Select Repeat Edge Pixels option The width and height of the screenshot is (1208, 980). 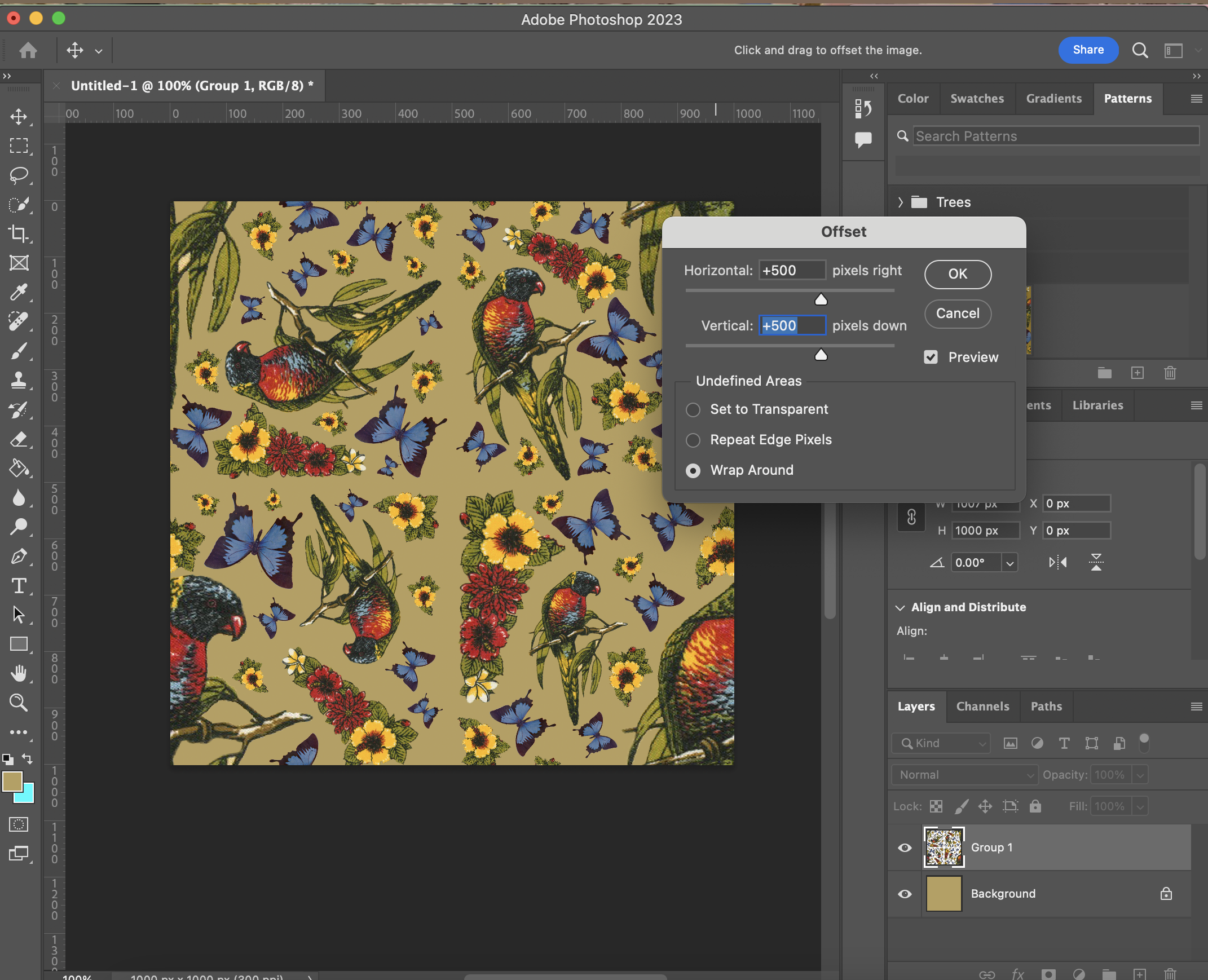point(693,440)
